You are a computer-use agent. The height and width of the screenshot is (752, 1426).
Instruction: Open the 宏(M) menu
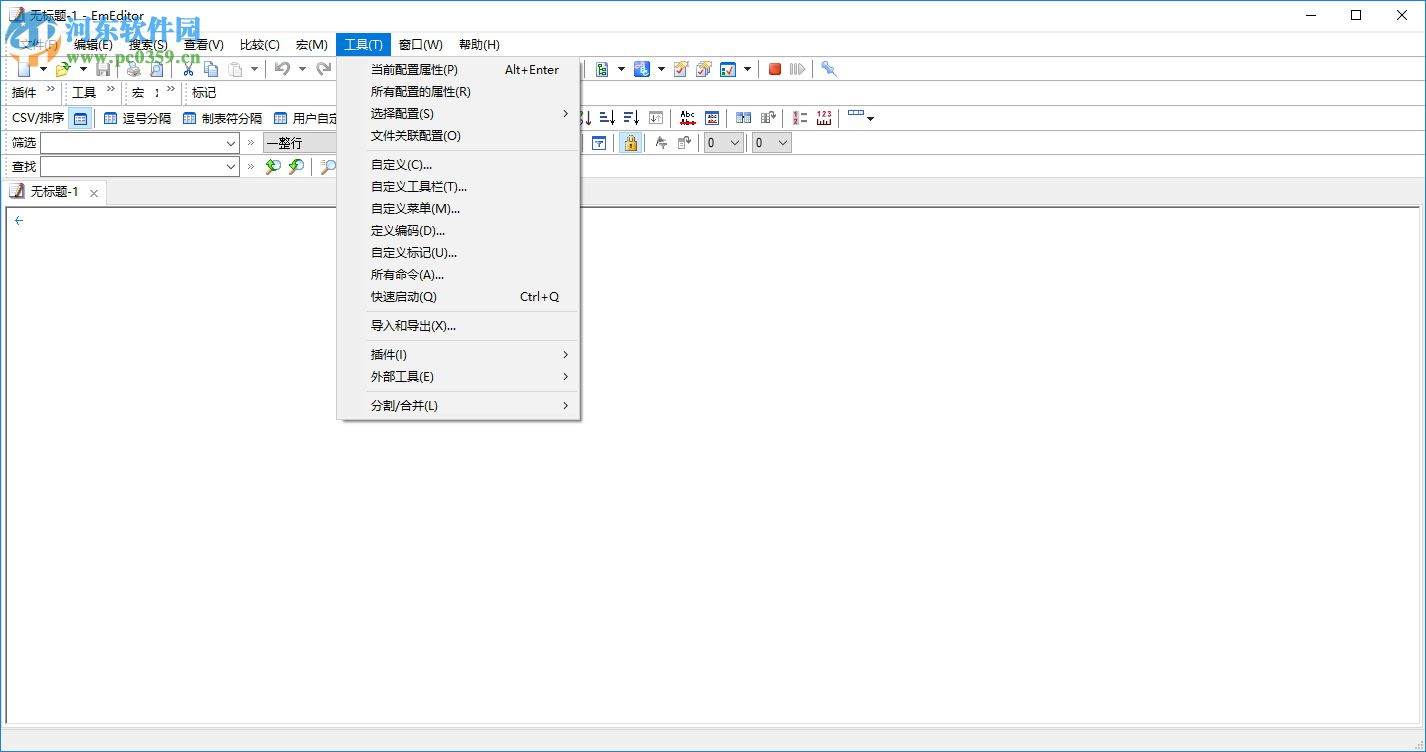click(x=311, y=44)
